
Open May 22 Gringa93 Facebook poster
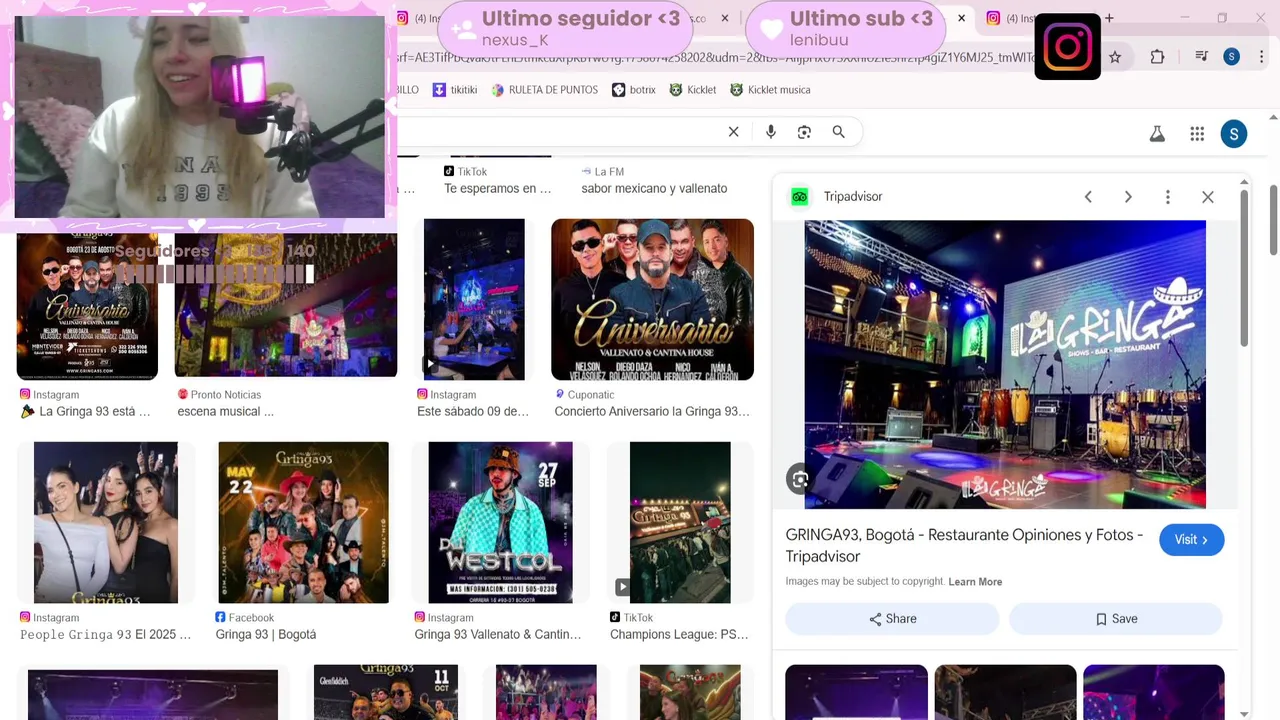pos(303,522)
